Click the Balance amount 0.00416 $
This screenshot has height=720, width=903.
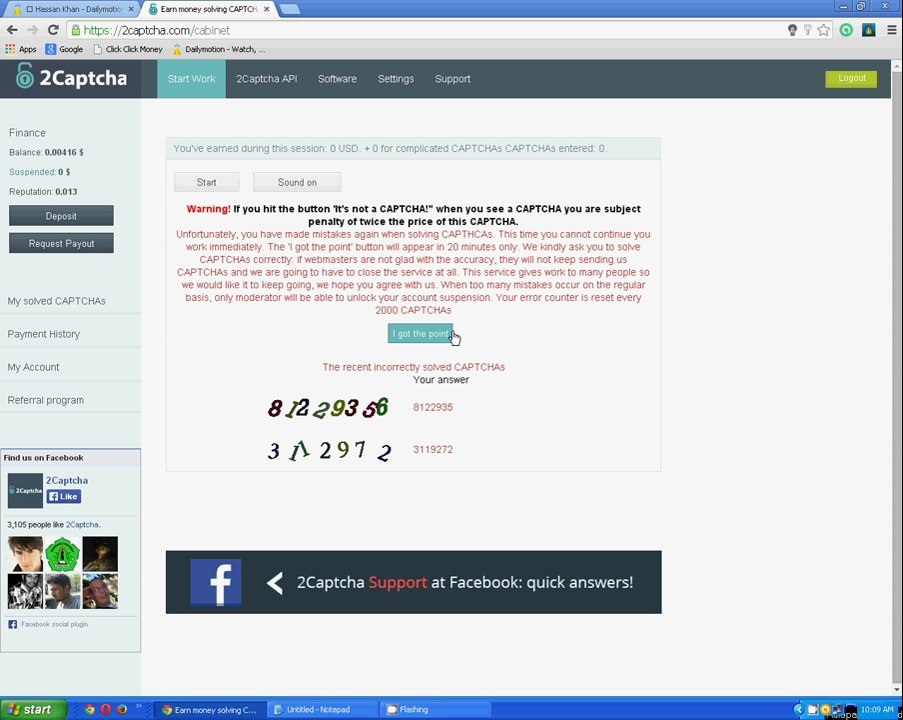click(64, 152)
